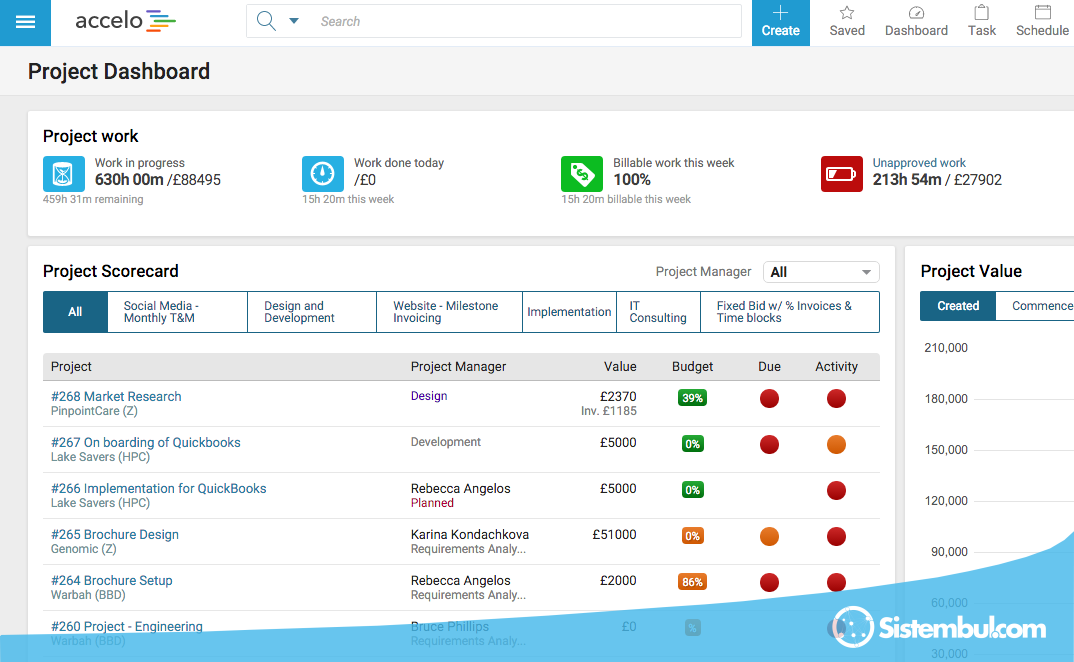
Task: Click the red Due indicator for #264
Action: (x=769, y=583)
